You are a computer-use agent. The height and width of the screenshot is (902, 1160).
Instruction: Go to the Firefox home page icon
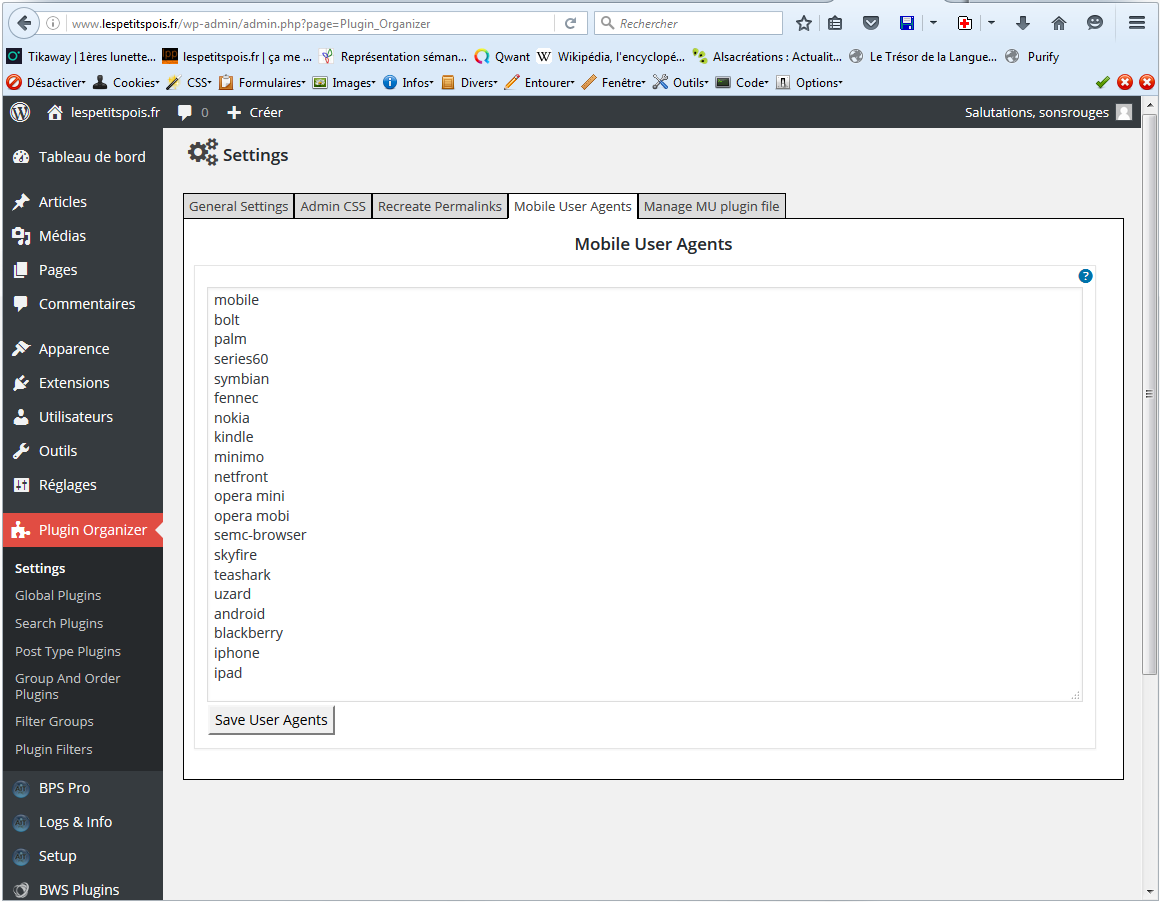pos(1059,23)
